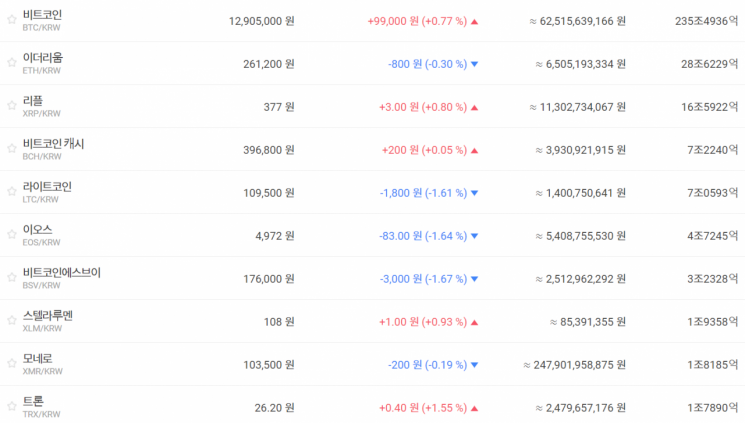Screen dimensions: 745x423
Task: Click the red up arrow in XRP row
Action: [x=474, y=108]
